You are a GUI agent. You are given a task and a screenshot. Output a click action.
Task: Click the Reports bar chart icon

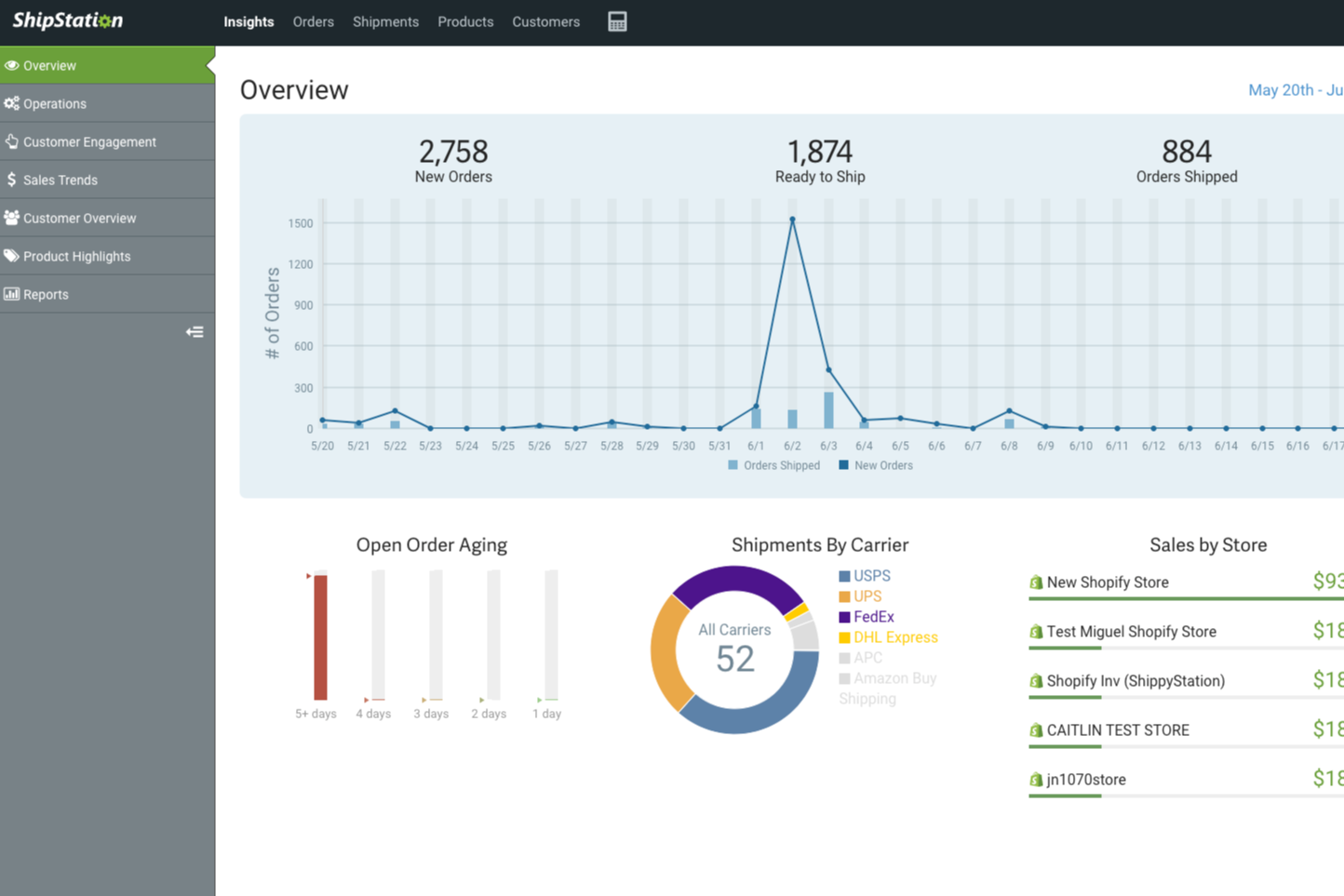[12, 295]
